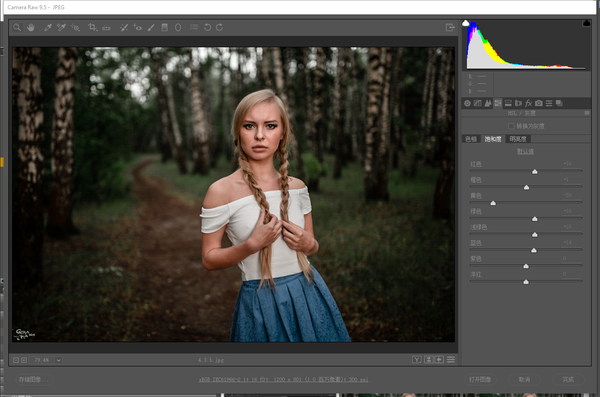Screen dimensions: 600x397
Task: Copy current settings to before icon
Action: (x=439, y=359)
